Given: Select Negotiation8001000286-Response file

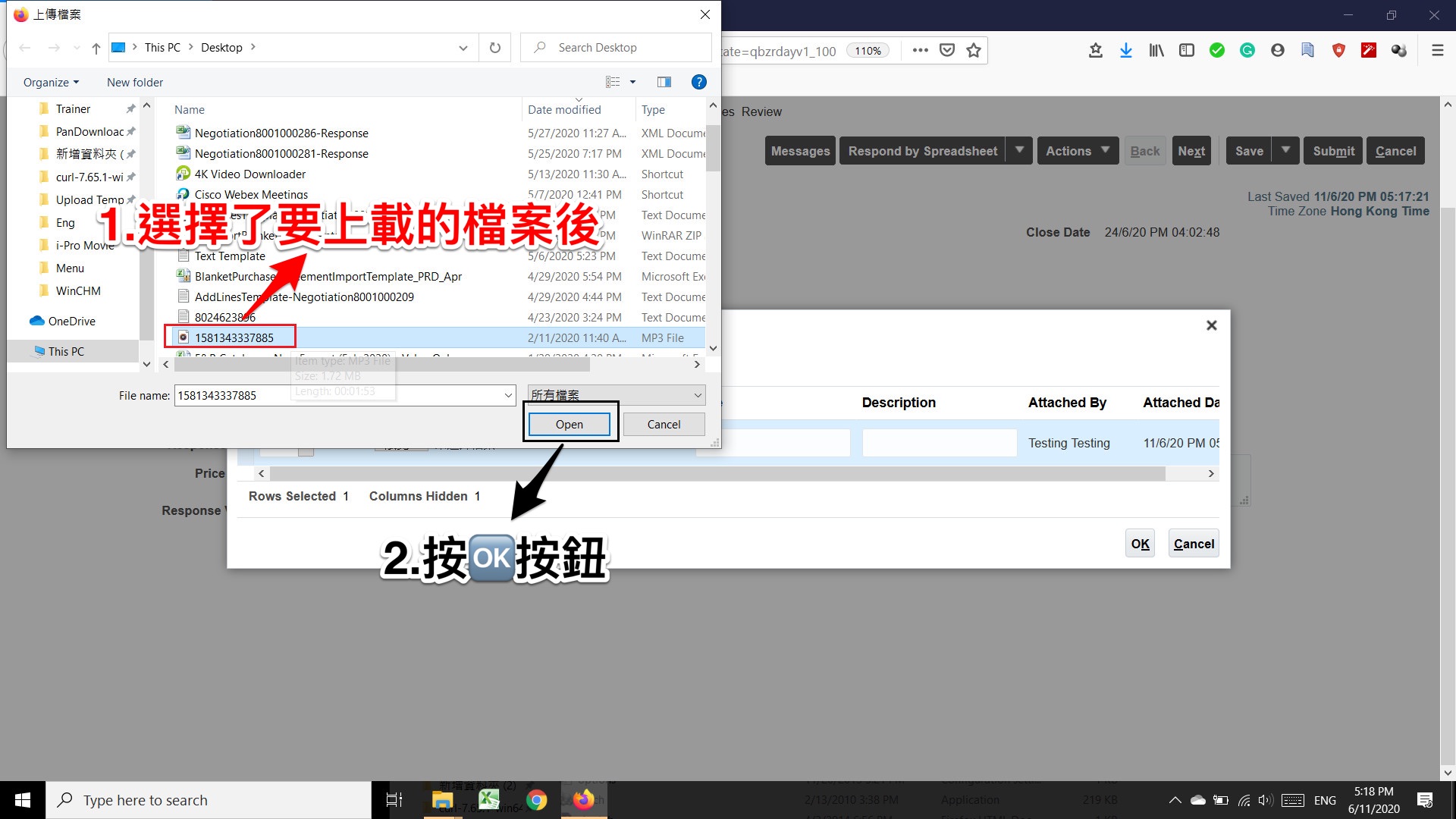Looking at the screenshot, I should (281, 133).
